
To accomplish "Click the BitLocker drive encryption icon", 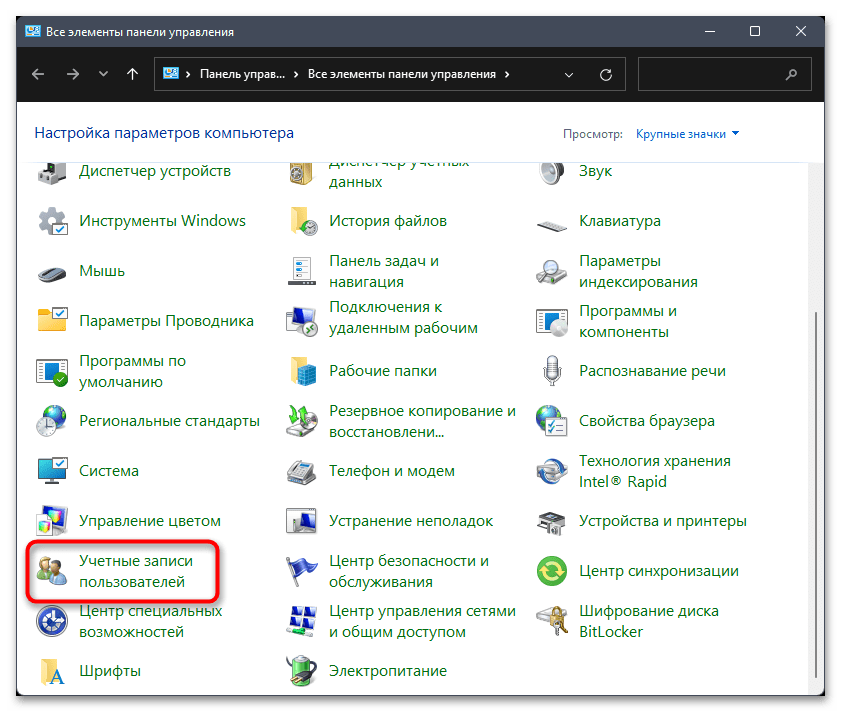I will (x=552, y=621).
